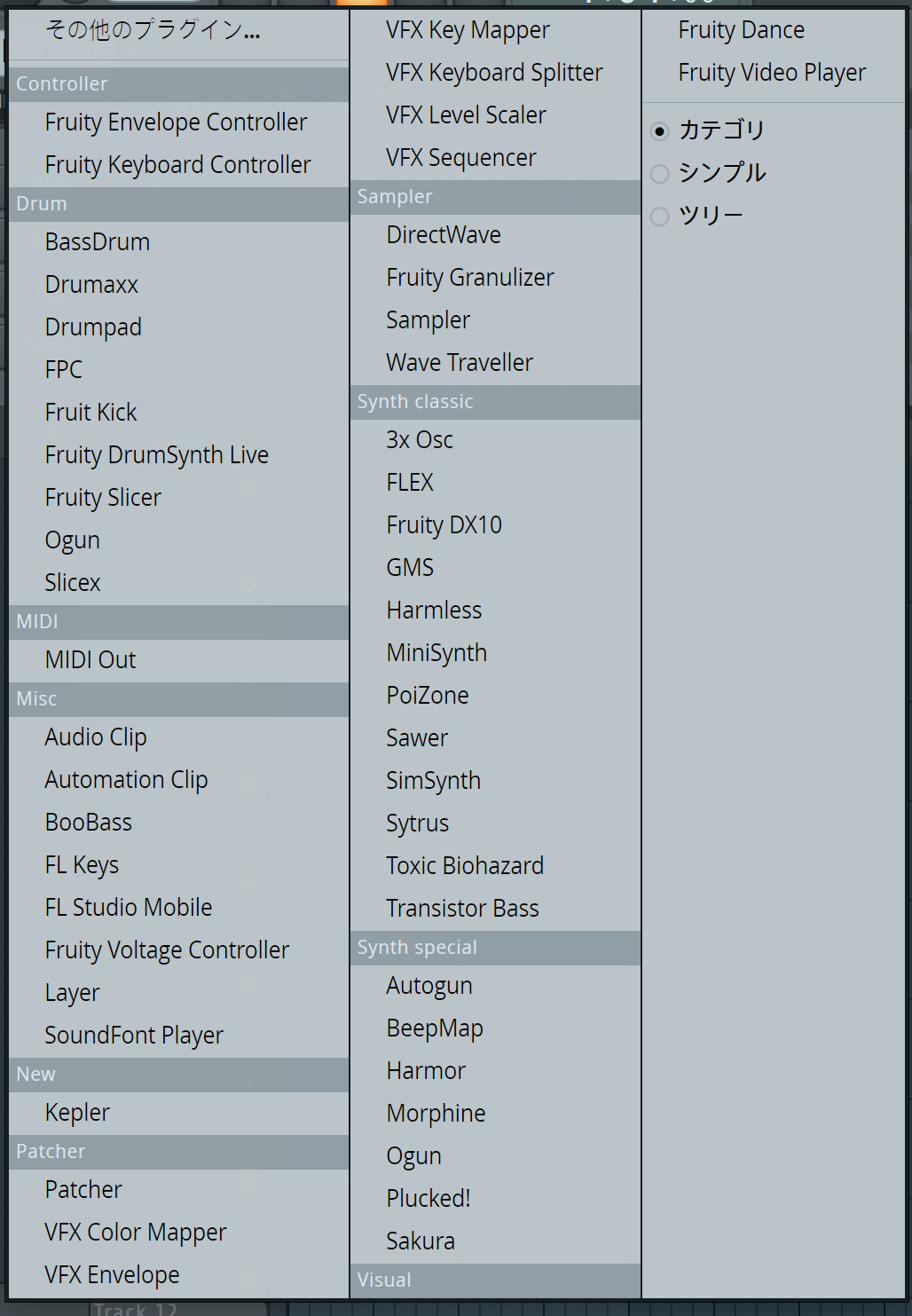Insert the 3x Osc synth
The width and height of the screenshot is (912, 1316).
click(420, 440)
